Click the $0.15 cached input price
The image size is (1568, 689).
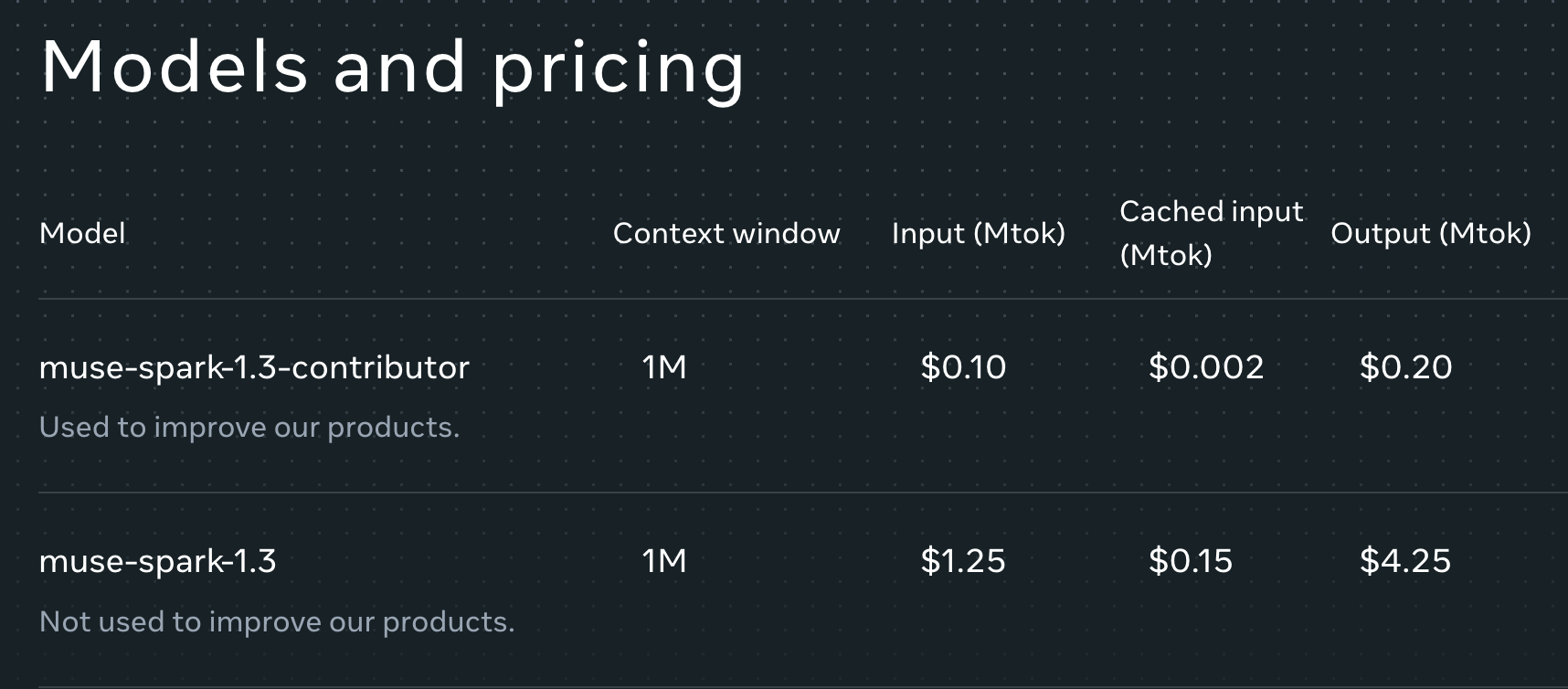click(x=1191, y=561)
